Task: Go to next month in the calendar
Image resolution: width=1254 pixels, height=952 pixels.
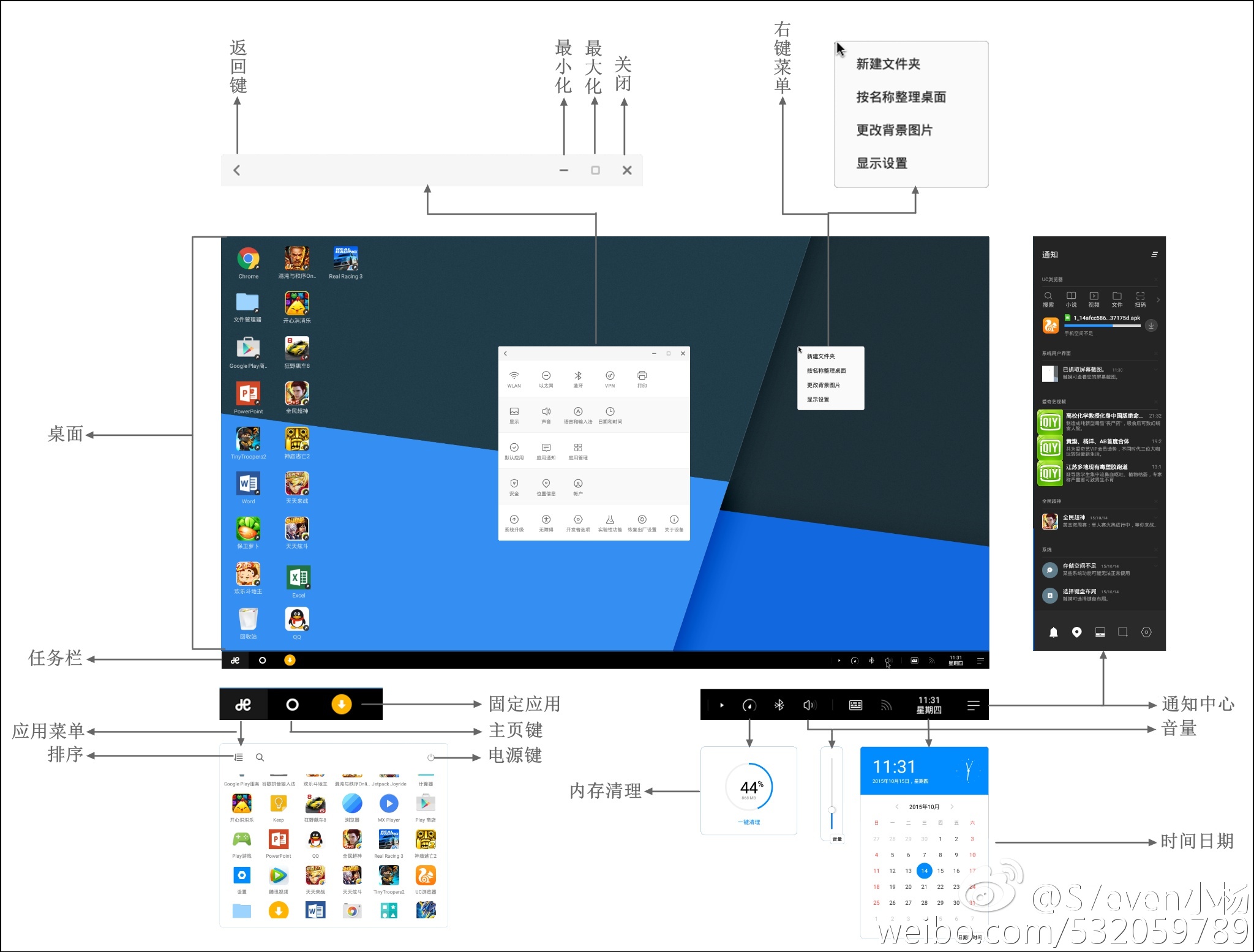Action: coord(952,806)
